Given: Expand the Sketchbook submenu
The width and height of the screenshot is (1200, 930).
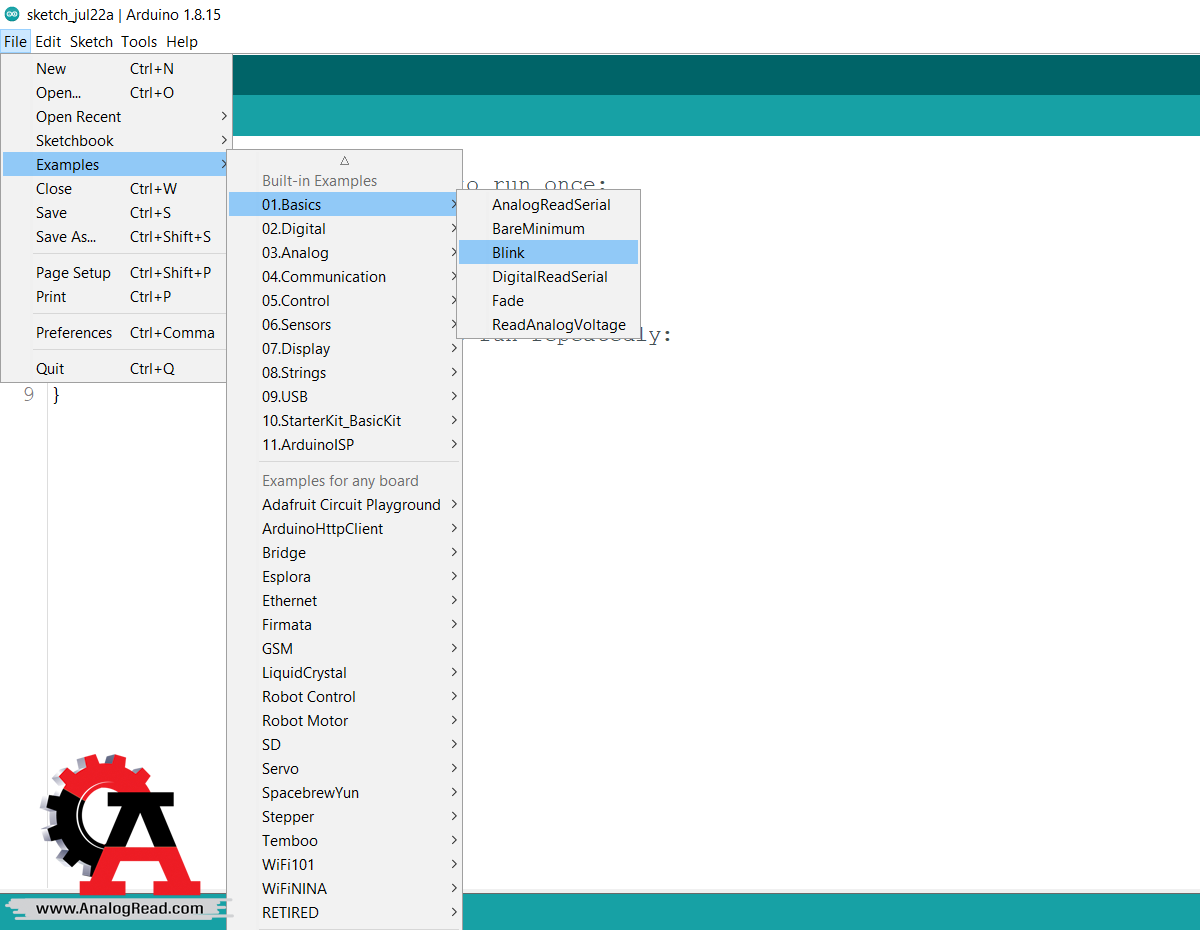Looking at the screenshot, I should (117, 141).
